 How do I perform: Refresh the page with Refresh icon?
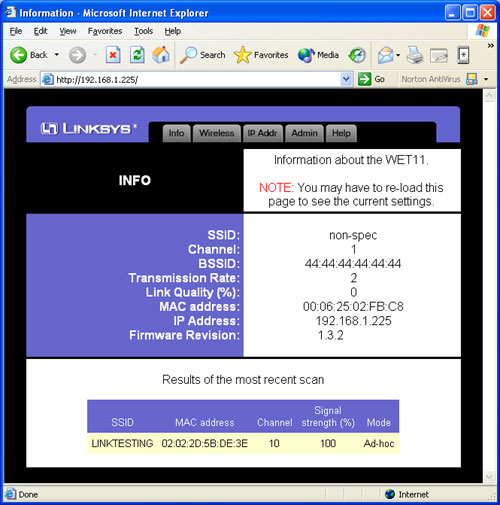137,55
